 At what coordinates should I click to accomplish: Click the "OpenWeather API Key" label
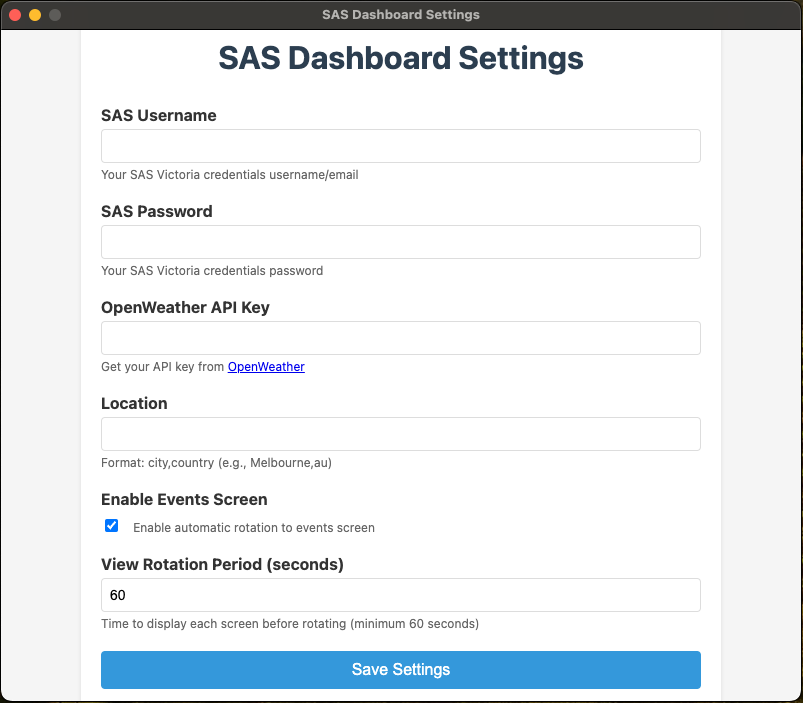point(185,308)
